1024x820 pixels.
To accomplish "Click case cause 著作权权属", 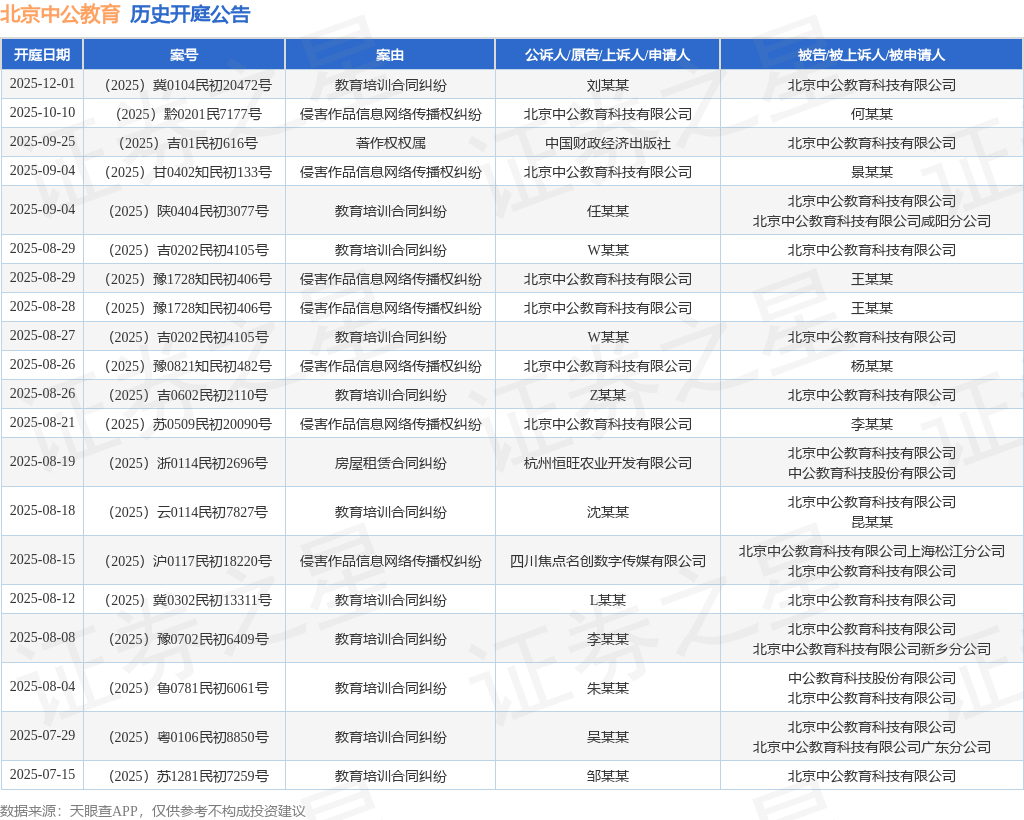I will (391, 143).
